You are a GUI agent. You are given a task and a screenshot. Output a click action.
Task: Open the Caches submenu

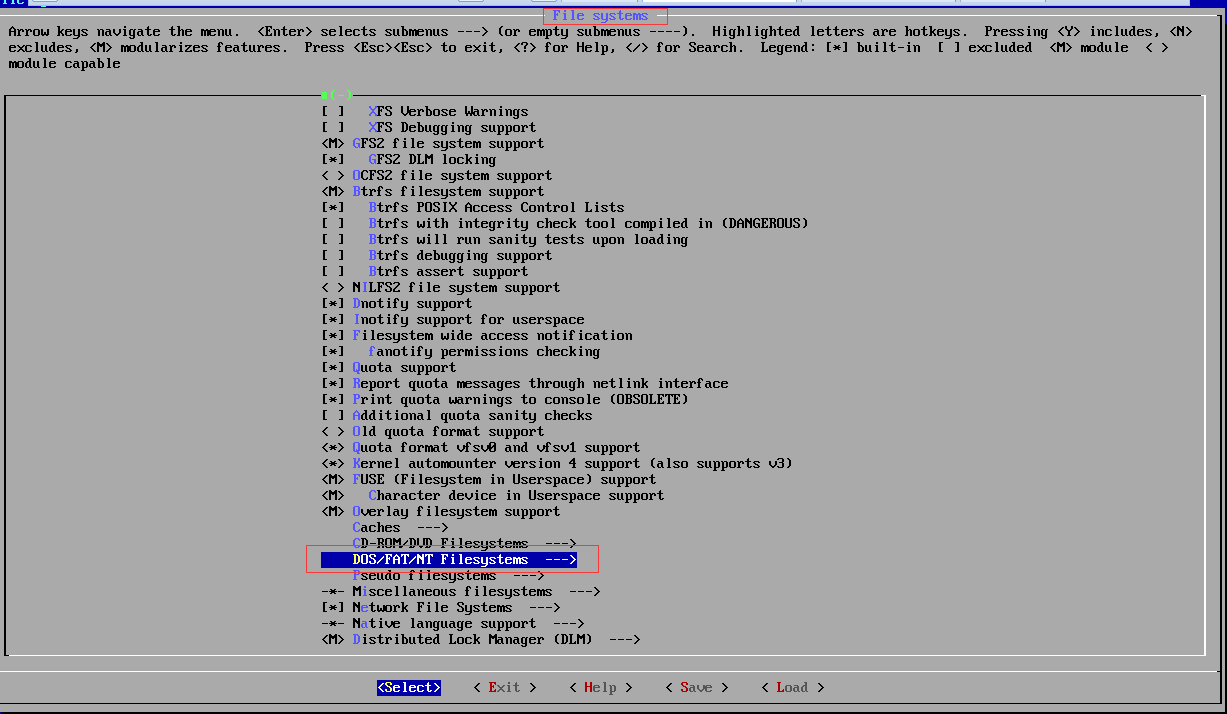401,527
